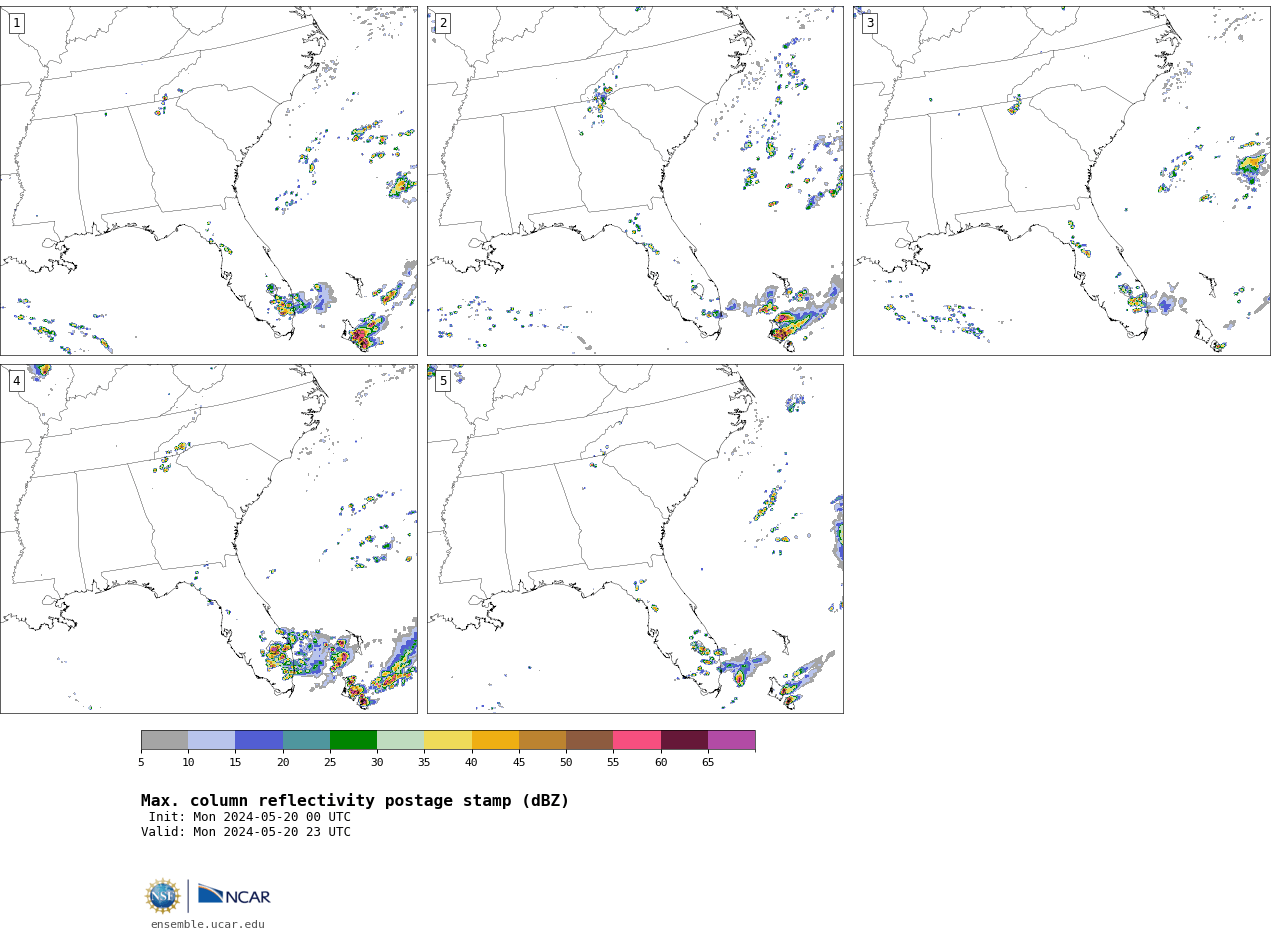Open the ensemble.ucar.edu link
Image resolution: width=1280 pixels, height=936 pixels.
(x=208, y=925)
